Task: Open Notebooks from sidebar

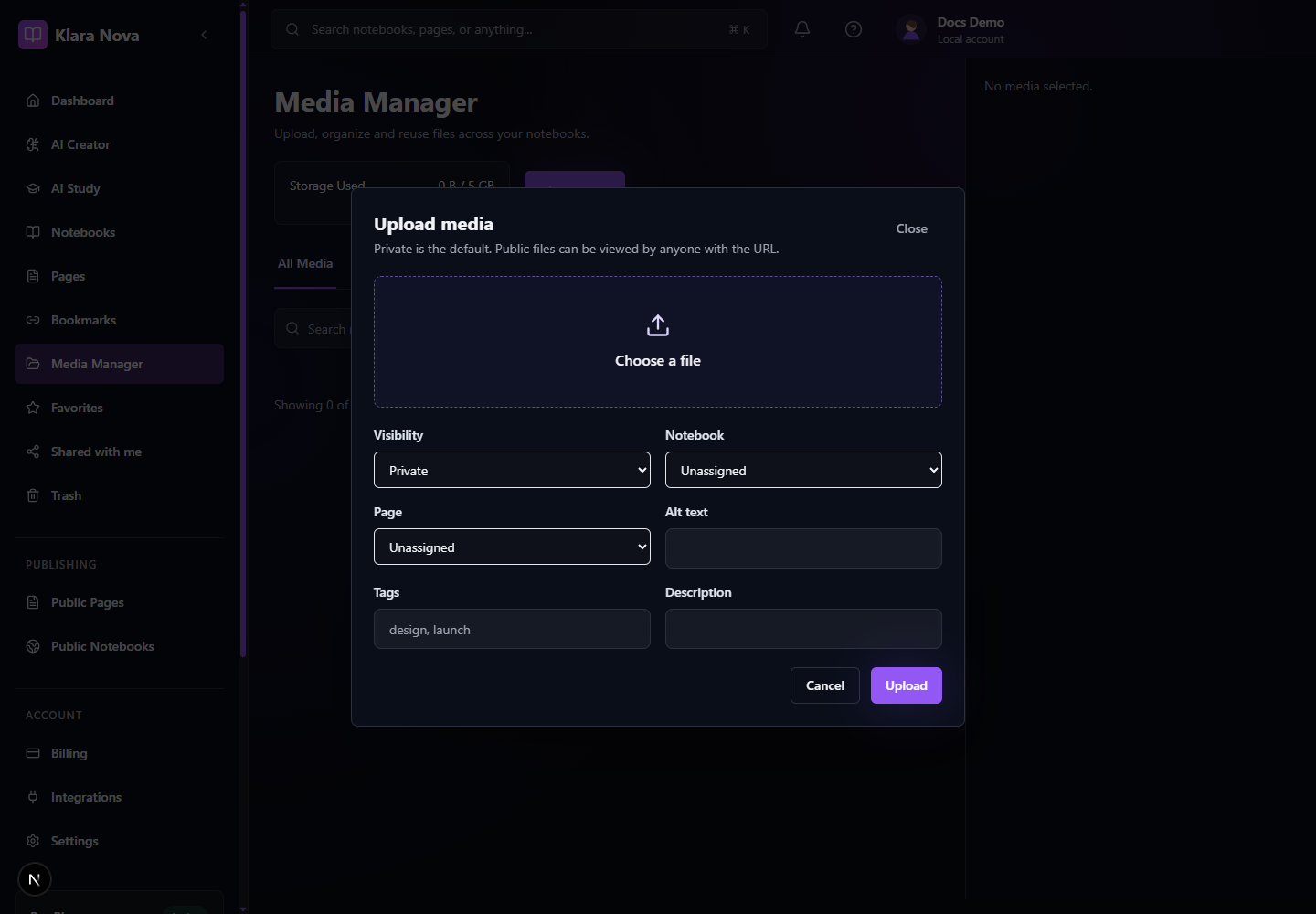Action: click(x=119, y=232)
